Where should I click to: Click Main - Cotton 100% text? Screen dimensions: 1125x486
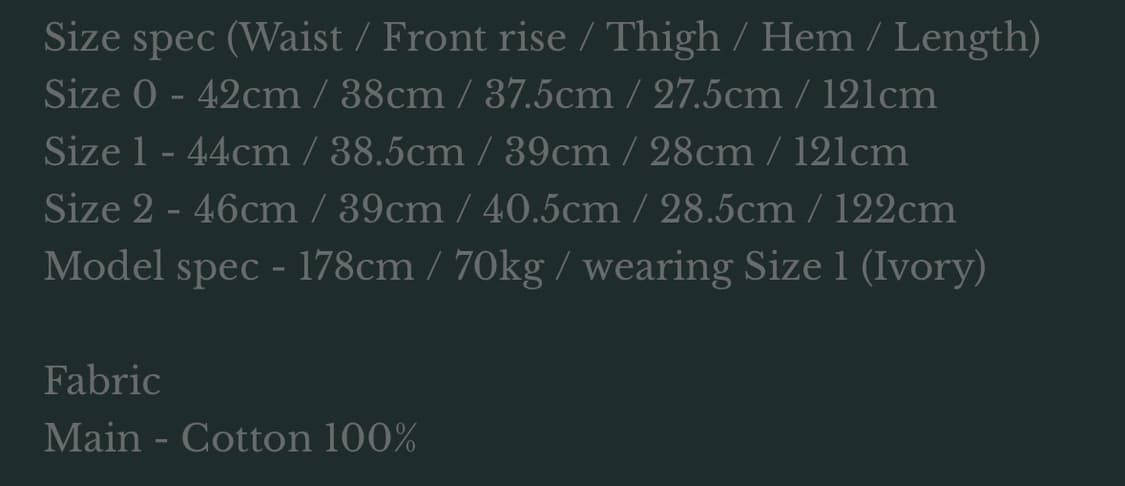(x=230, y=439)
